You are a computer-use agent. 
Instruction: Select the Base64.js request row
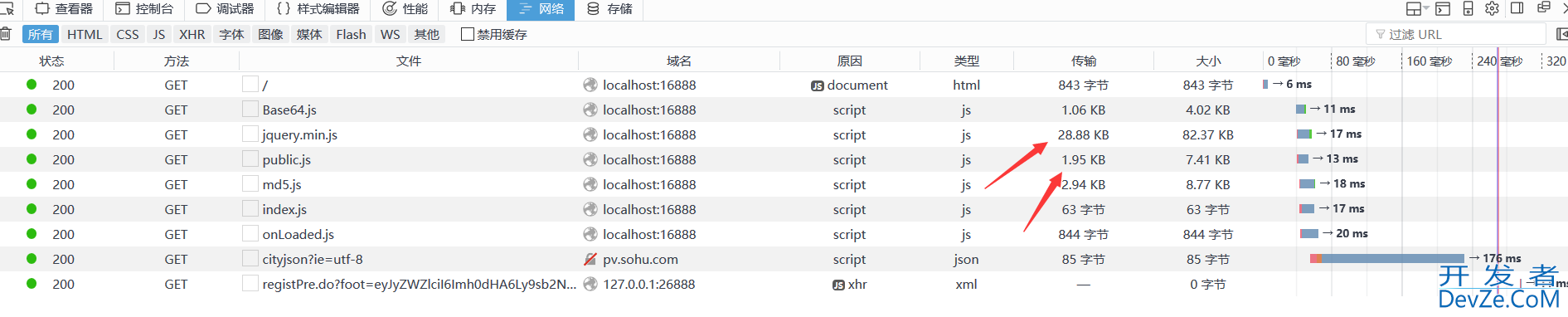point(784,110)
